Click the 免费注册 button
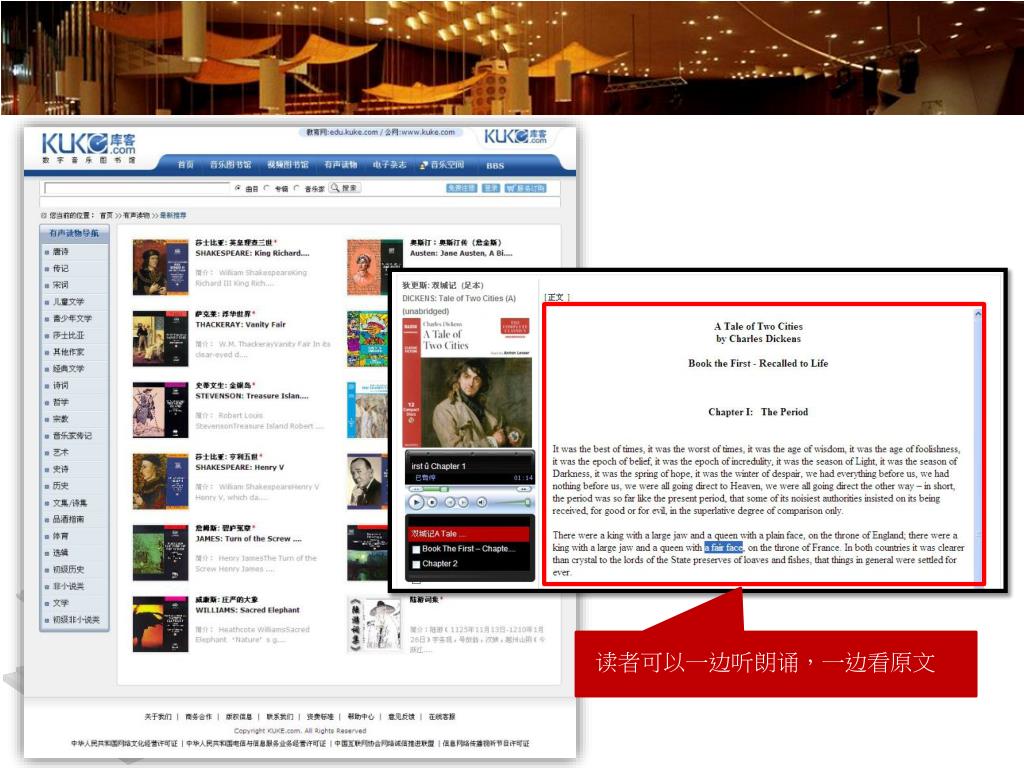 tap(462, 188)
